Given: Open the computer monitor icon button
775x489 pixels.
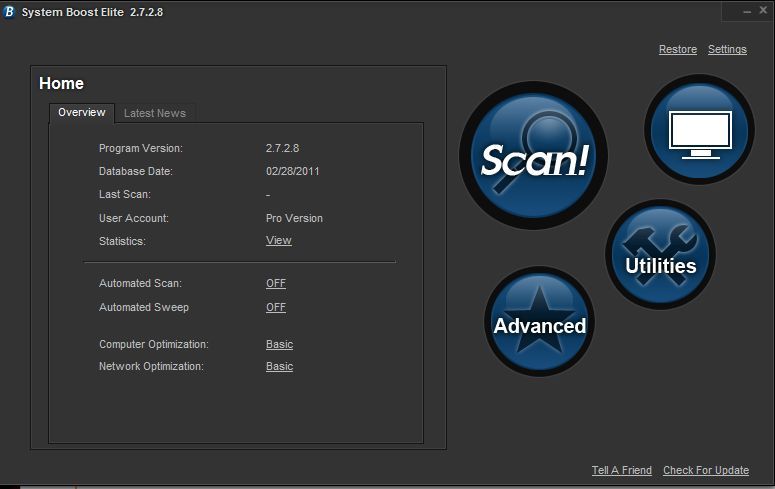Looking at the screenshot, I should [x=699, y=129].
